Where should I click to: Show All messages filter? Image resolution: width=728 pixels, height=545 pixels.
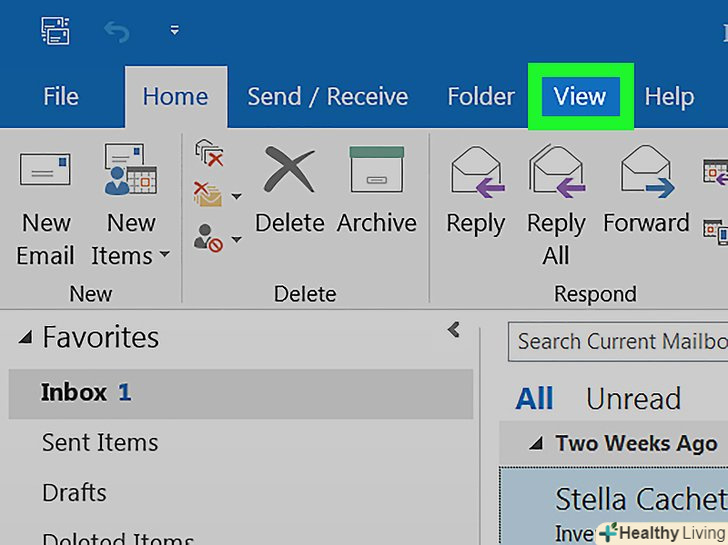[534, 398]
